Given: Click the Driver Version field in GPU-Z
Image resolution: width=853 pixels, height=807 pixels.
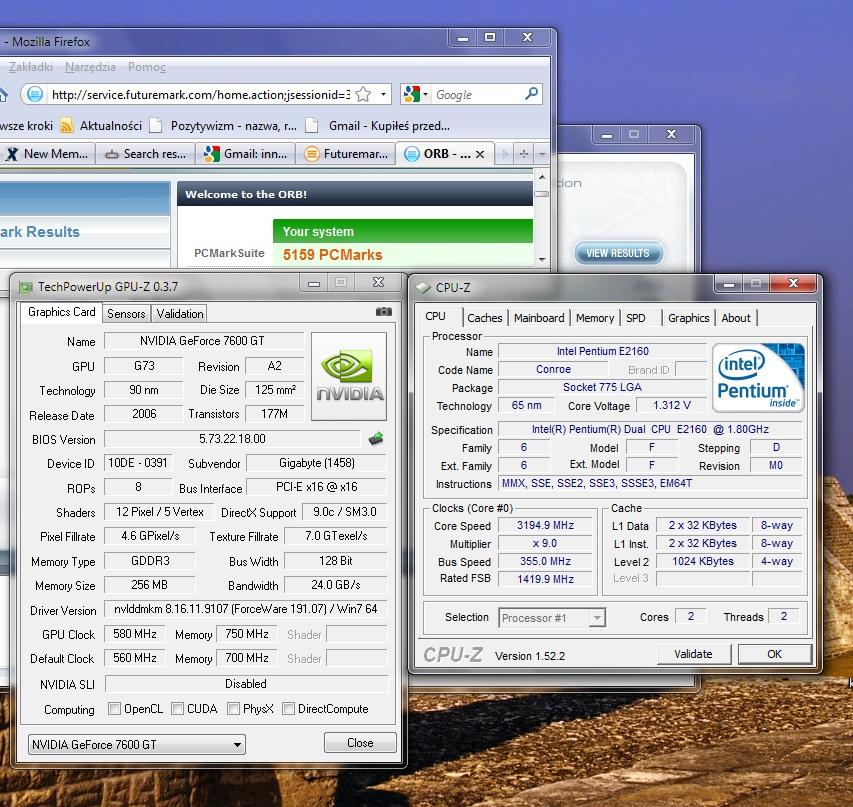Looking at the screenshot, I should [x=245, y=609].
